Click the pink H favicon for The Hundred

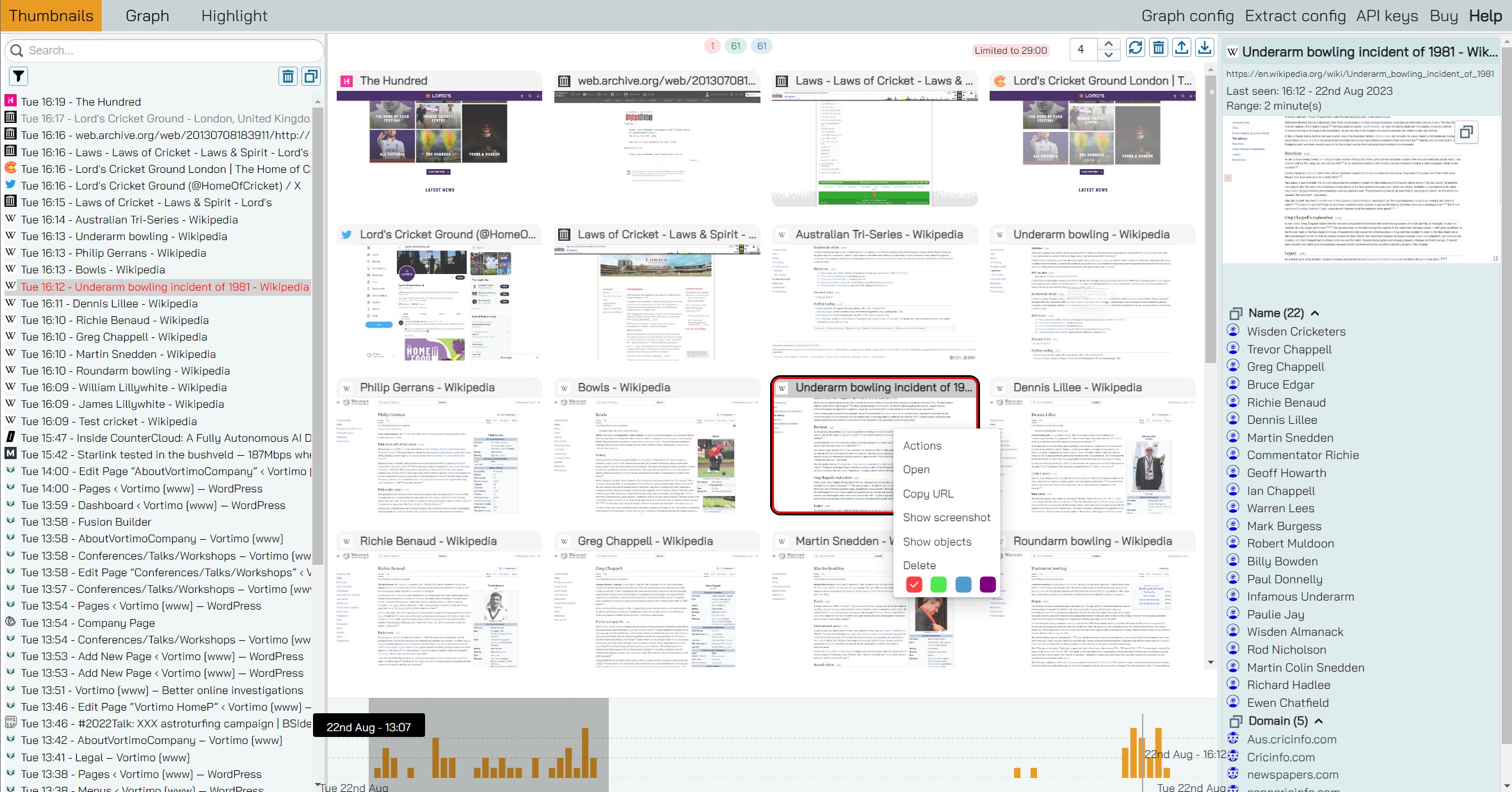(x=10, y=101)
